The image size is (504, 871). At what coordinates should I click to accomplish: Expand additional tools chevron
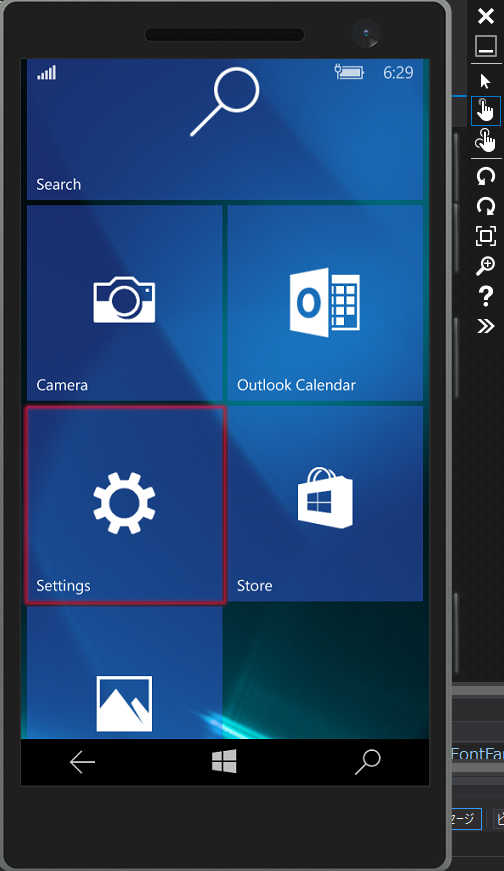pyautogui.click(x=486, y=326)
